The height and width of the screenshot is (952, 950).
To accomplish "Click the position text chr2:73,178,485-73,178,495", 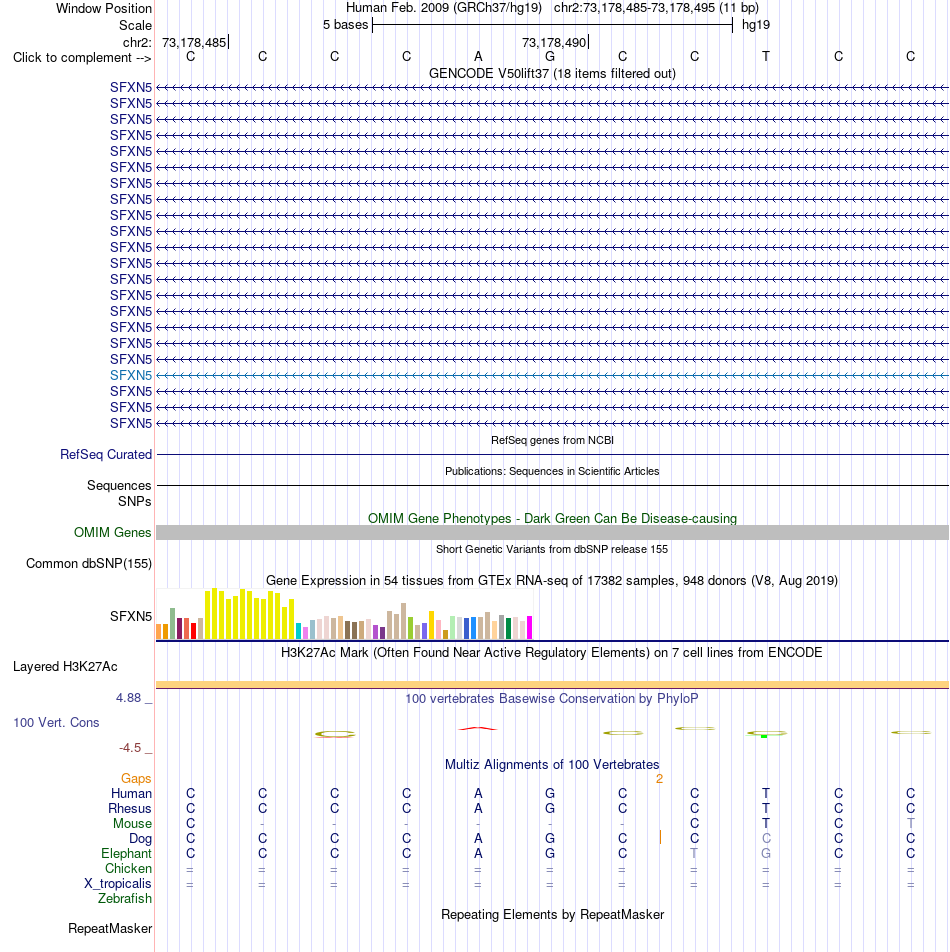I will tap(634, 8).
